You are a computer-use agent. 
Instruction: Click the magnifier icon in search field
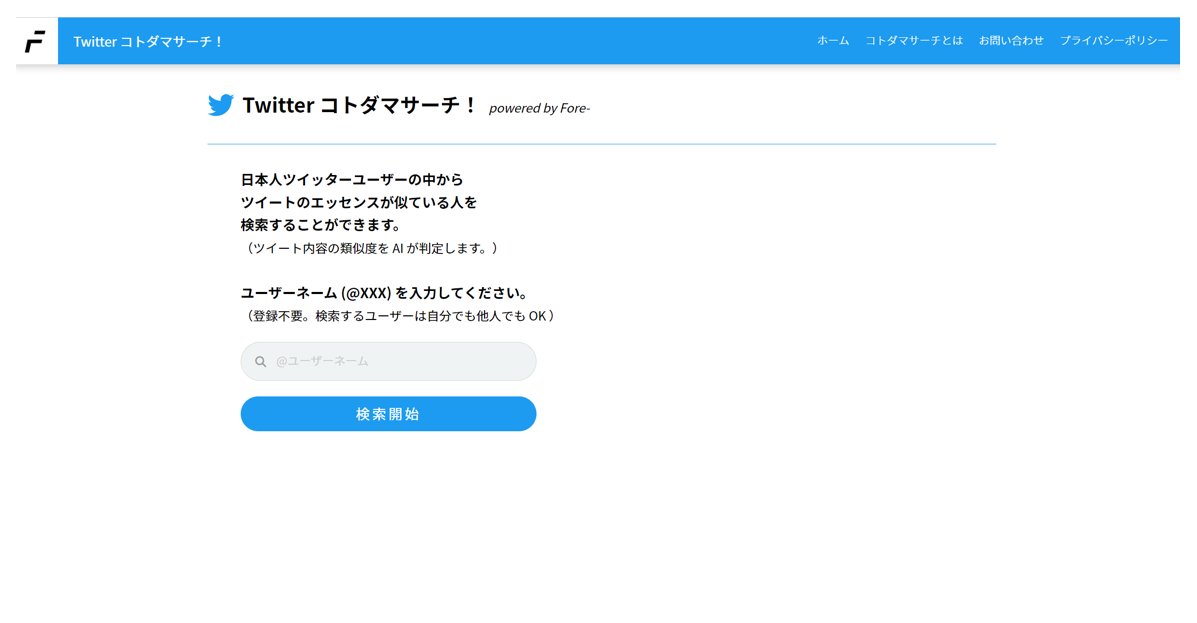pos(260,362)
